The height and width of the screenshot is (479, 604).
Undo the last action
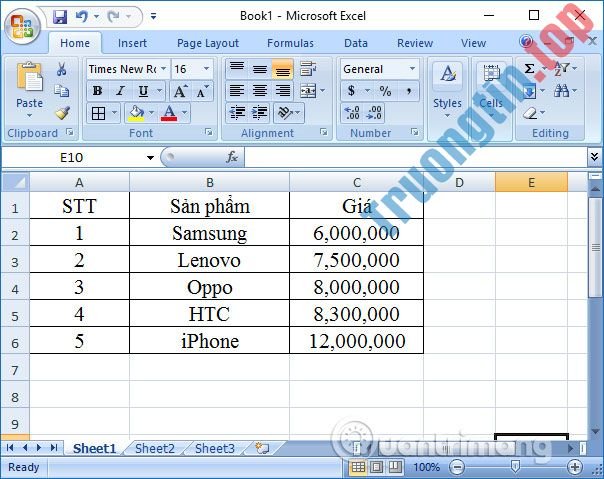[82, 17]
